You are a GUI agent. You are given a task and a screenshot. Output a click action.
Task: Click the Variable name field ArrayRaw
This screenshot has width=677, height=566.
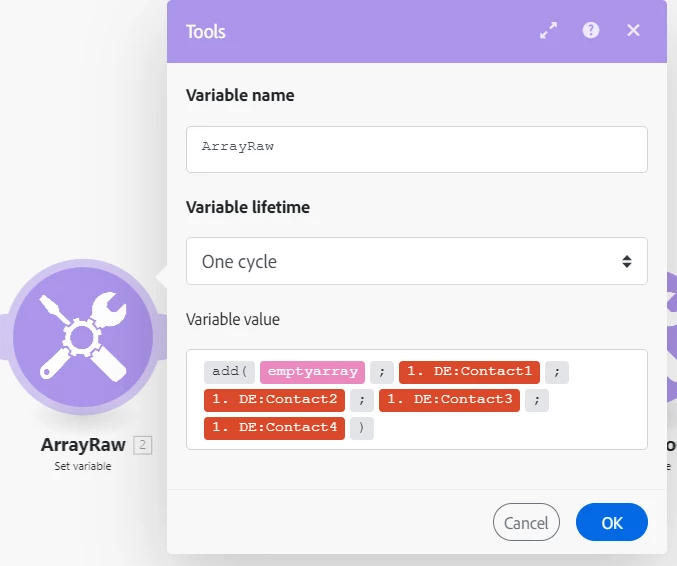coord(417,149)
